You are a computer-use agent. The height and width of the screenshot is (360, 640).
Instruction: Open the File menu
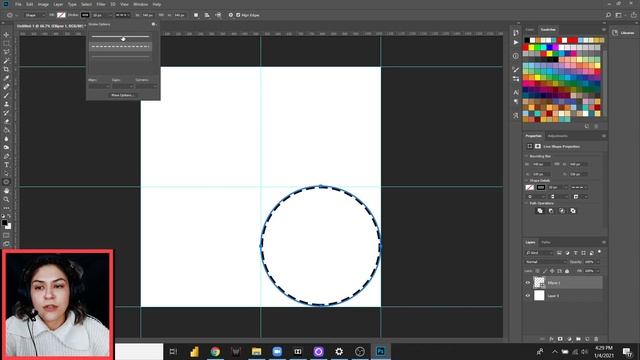18,4
